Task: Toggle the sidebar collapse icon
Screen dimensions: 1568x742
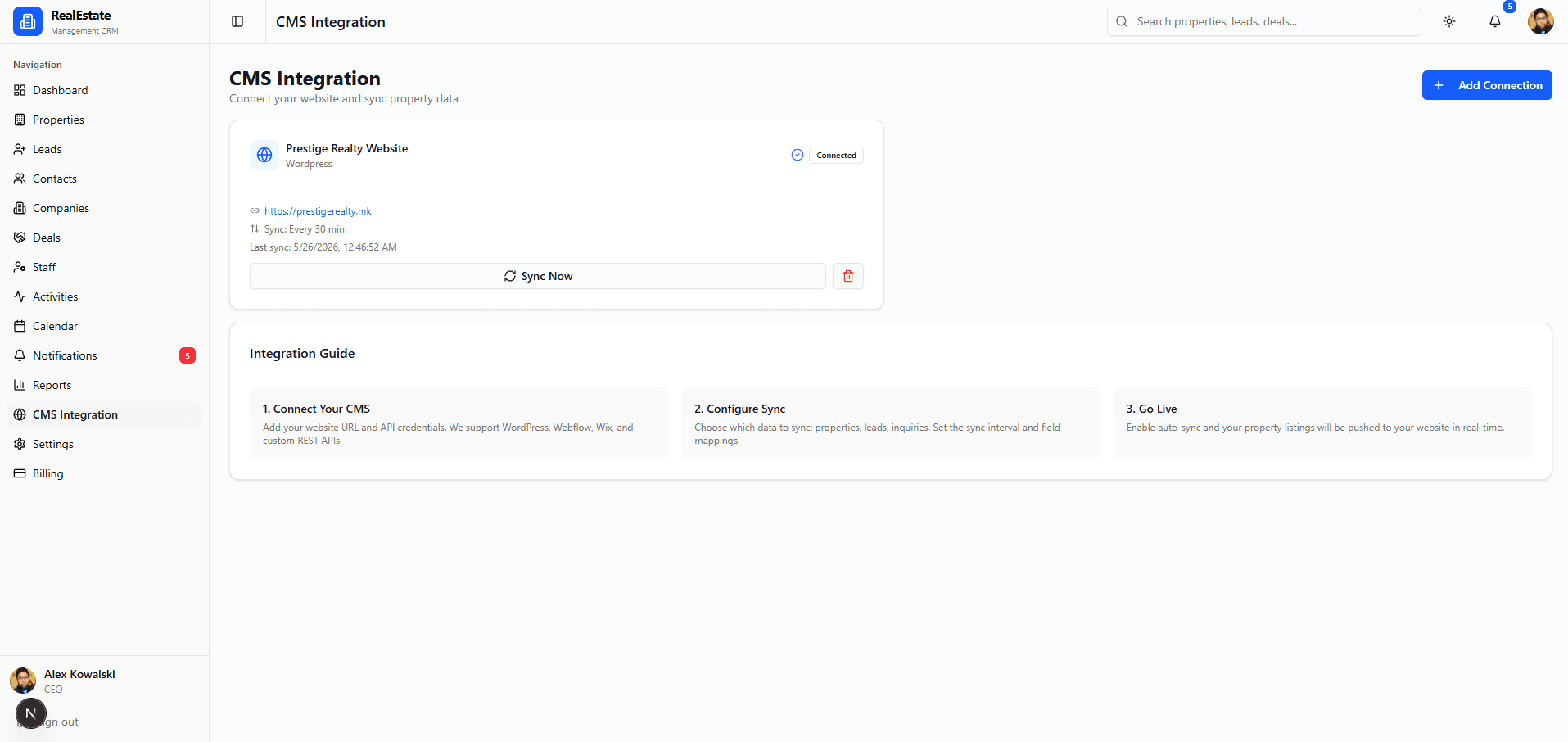Action: point(237,21)
